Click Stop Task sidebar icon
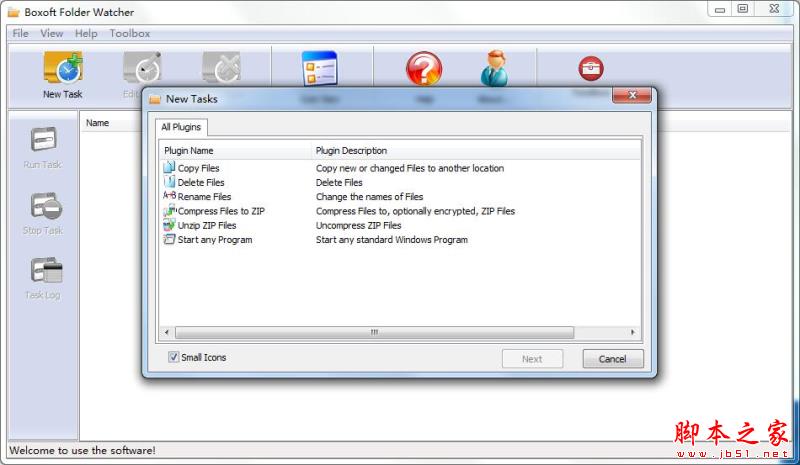This screenshot has height=465, width=800. [x=45, y=206]
